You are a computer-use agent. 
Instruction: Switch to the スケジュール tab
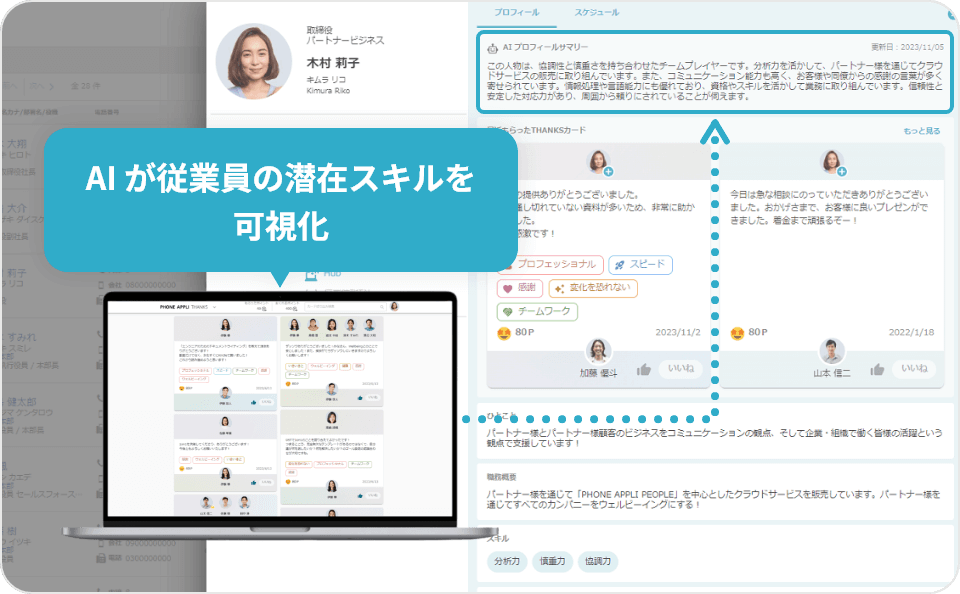[596, 13]
